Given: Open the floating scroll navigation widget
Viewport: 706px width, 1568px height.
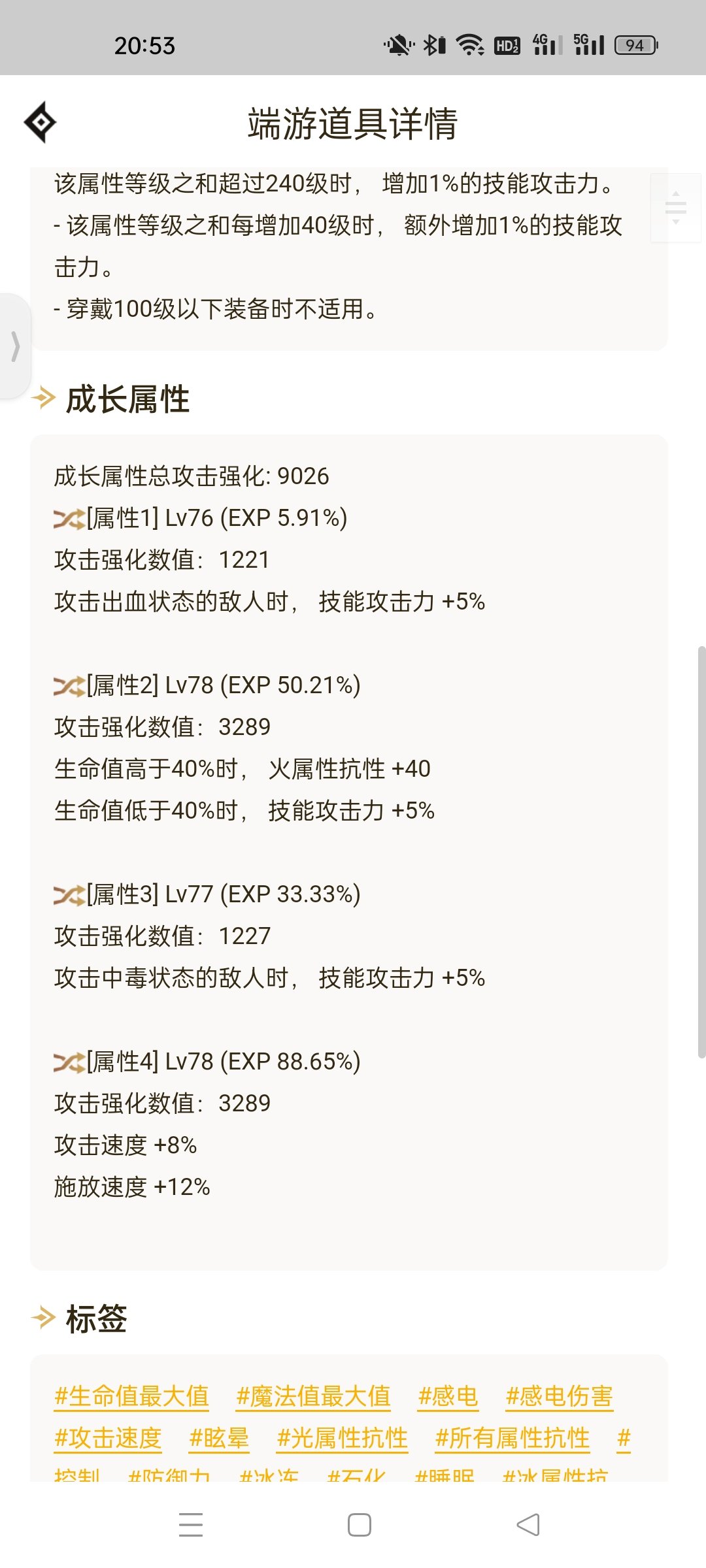Looking at the screenshot, I should (676, 208).
